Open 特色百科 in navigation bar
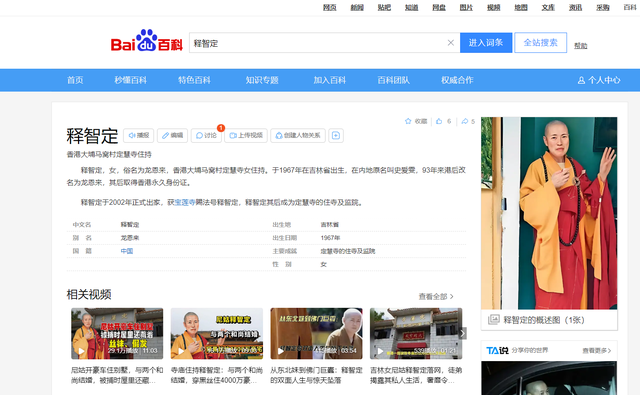Image resolution: width=640 pixels, height=395 pixels. [194, 80]
